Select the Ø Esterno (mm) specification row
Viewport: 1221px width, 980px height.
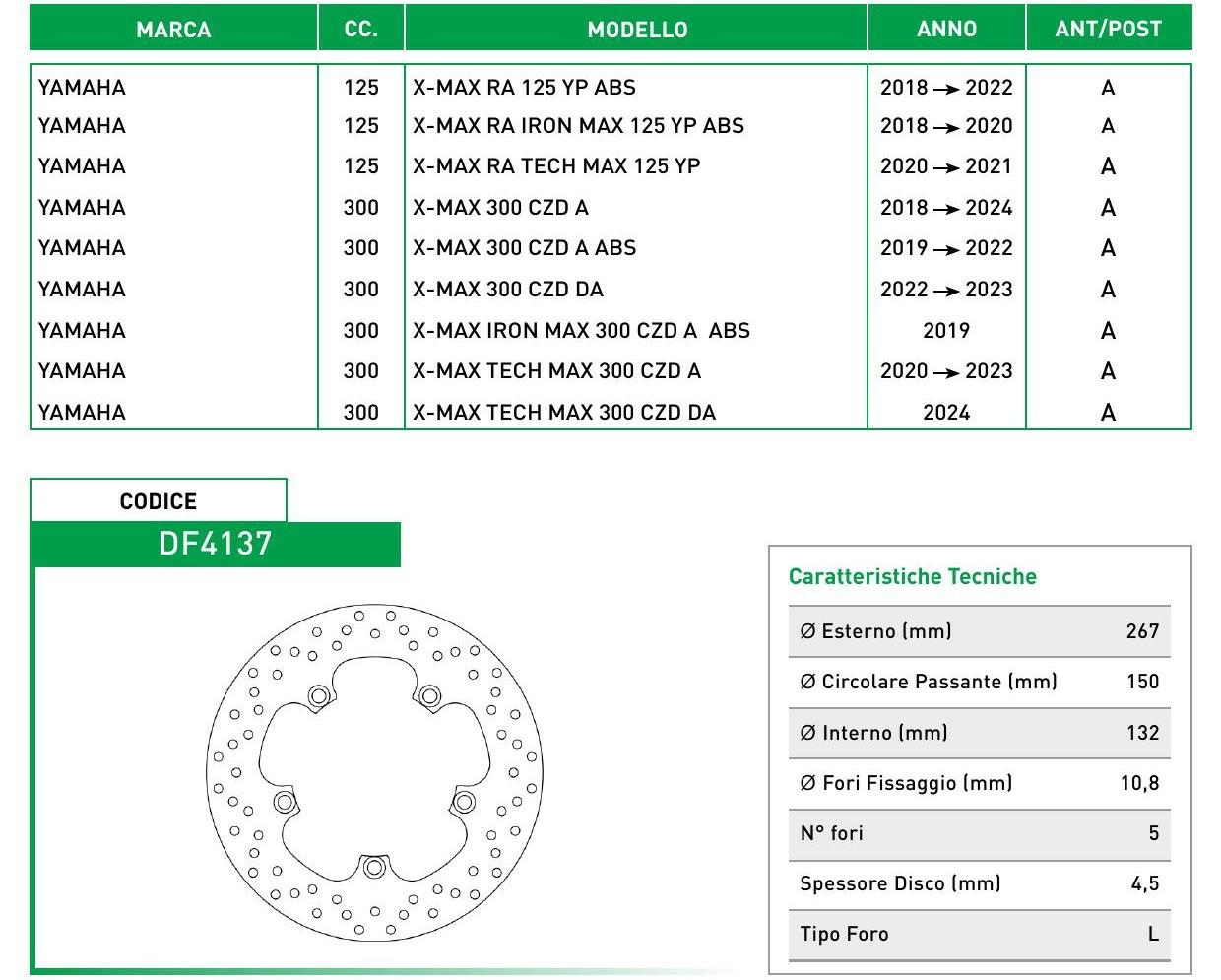[979, 631]
